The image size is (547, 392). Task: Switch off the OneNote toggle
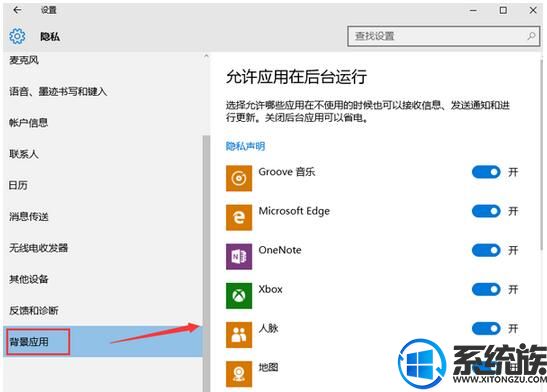[x=486, y=250]
